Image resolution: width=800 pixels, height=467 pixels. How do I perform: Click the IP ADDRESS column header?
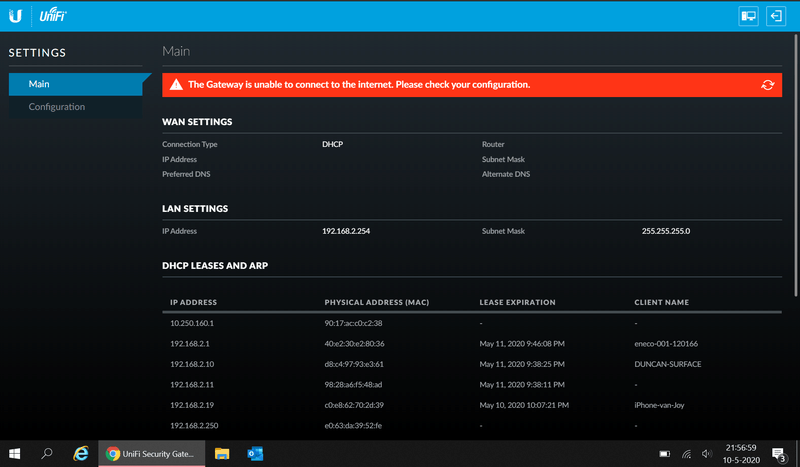tap(193, 302)
